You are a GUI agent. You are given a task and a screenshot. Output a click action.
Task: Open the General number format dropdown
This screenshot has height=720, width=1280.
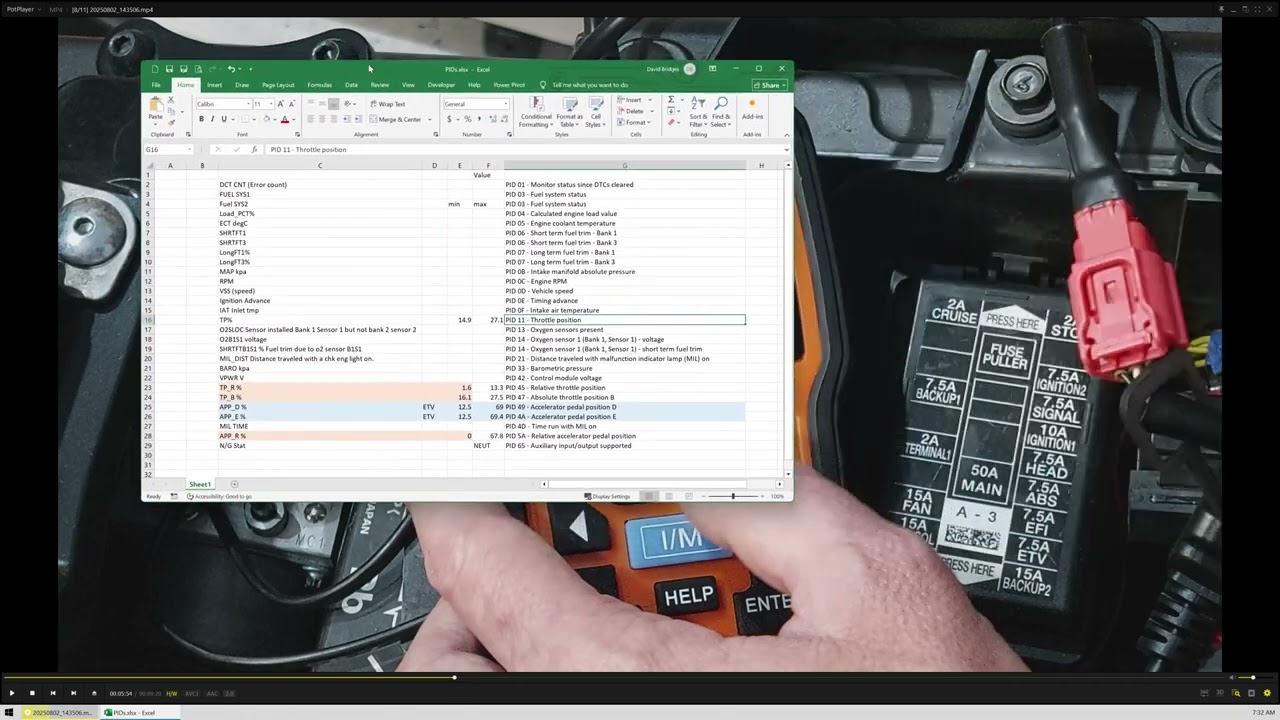coord(506,104)
